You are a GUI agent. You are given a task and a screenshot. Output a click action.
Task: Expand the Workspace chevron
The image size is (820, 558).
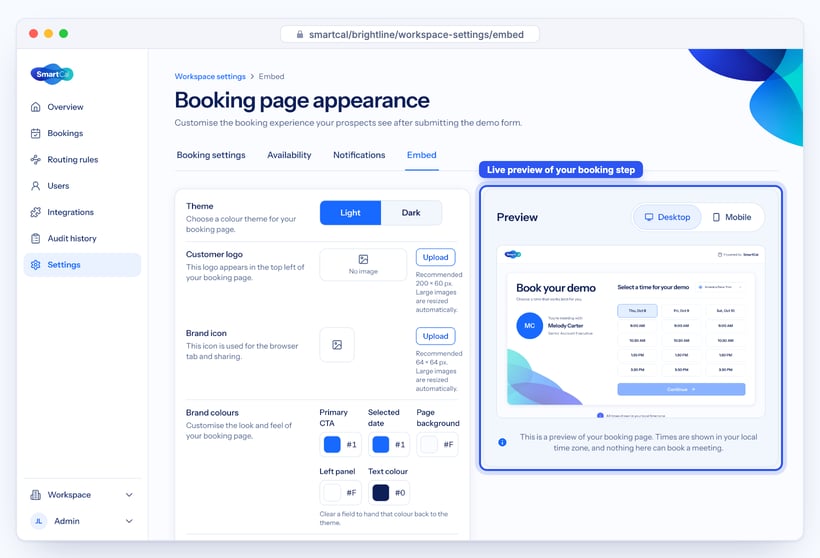pyautogui.click(x=129, y=495)
